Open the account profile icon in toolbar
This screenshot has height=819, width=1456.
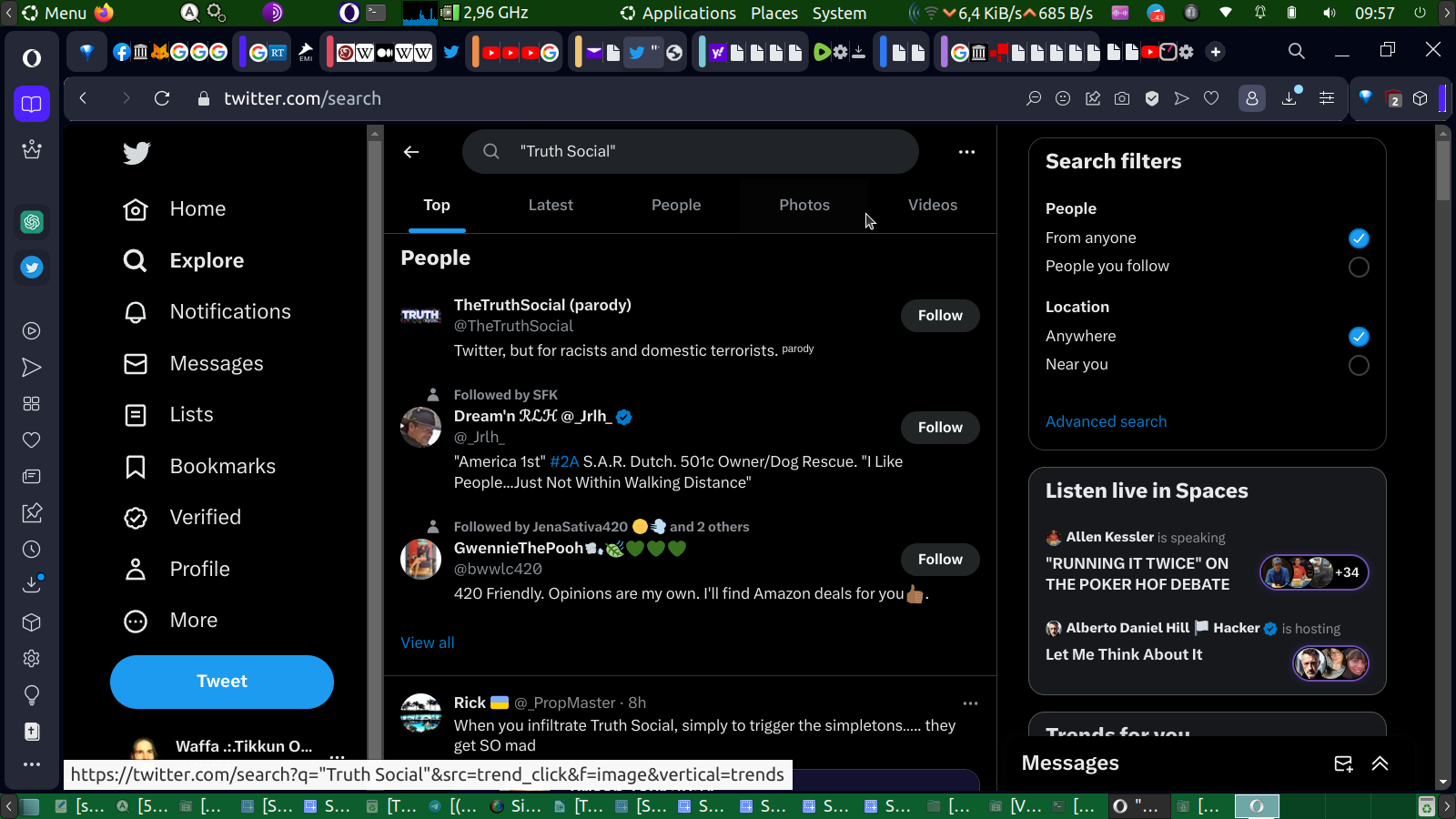(x=1252, y=98)
